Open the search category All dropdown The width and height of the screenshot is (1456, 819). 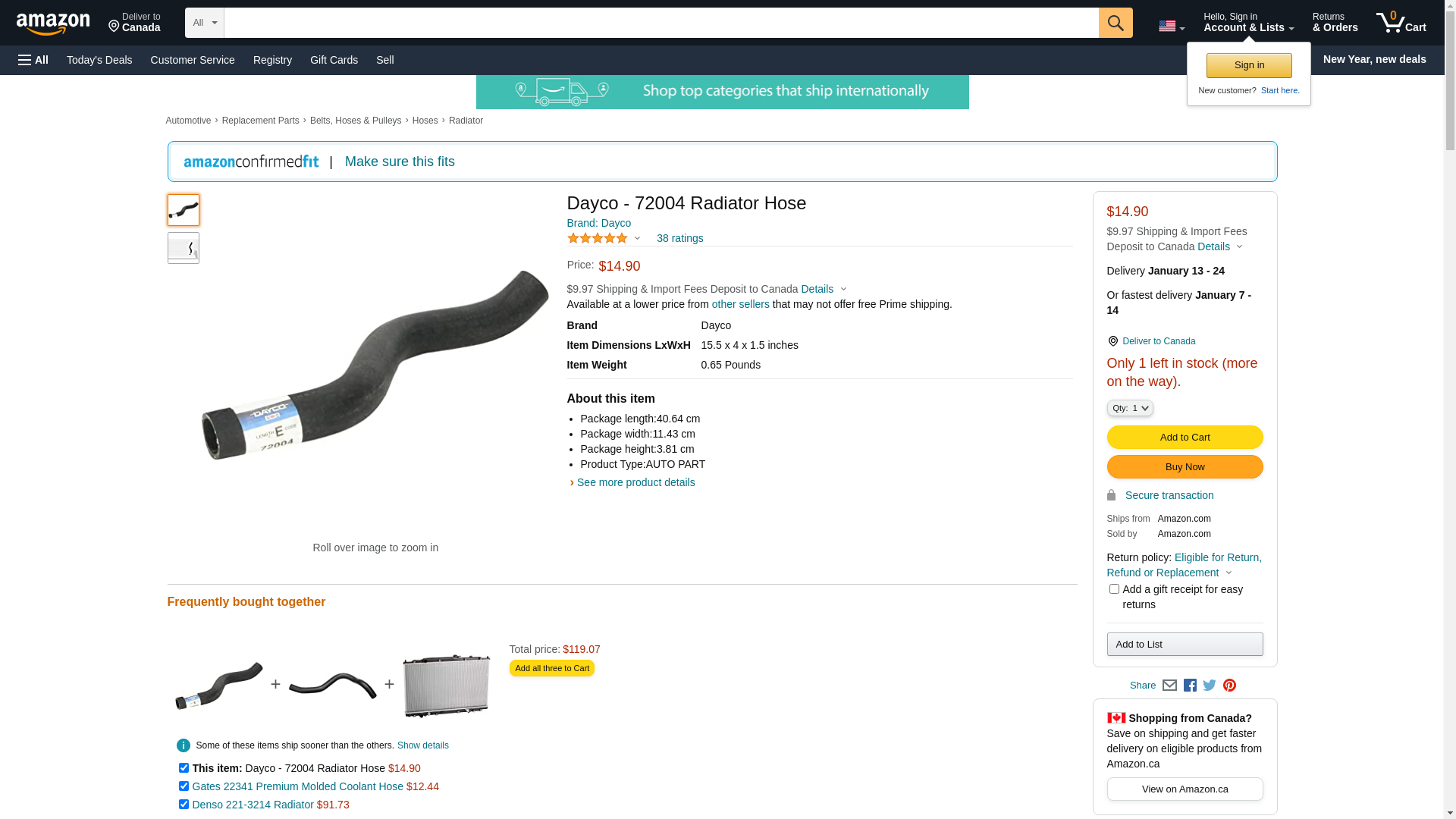point(205,23)
